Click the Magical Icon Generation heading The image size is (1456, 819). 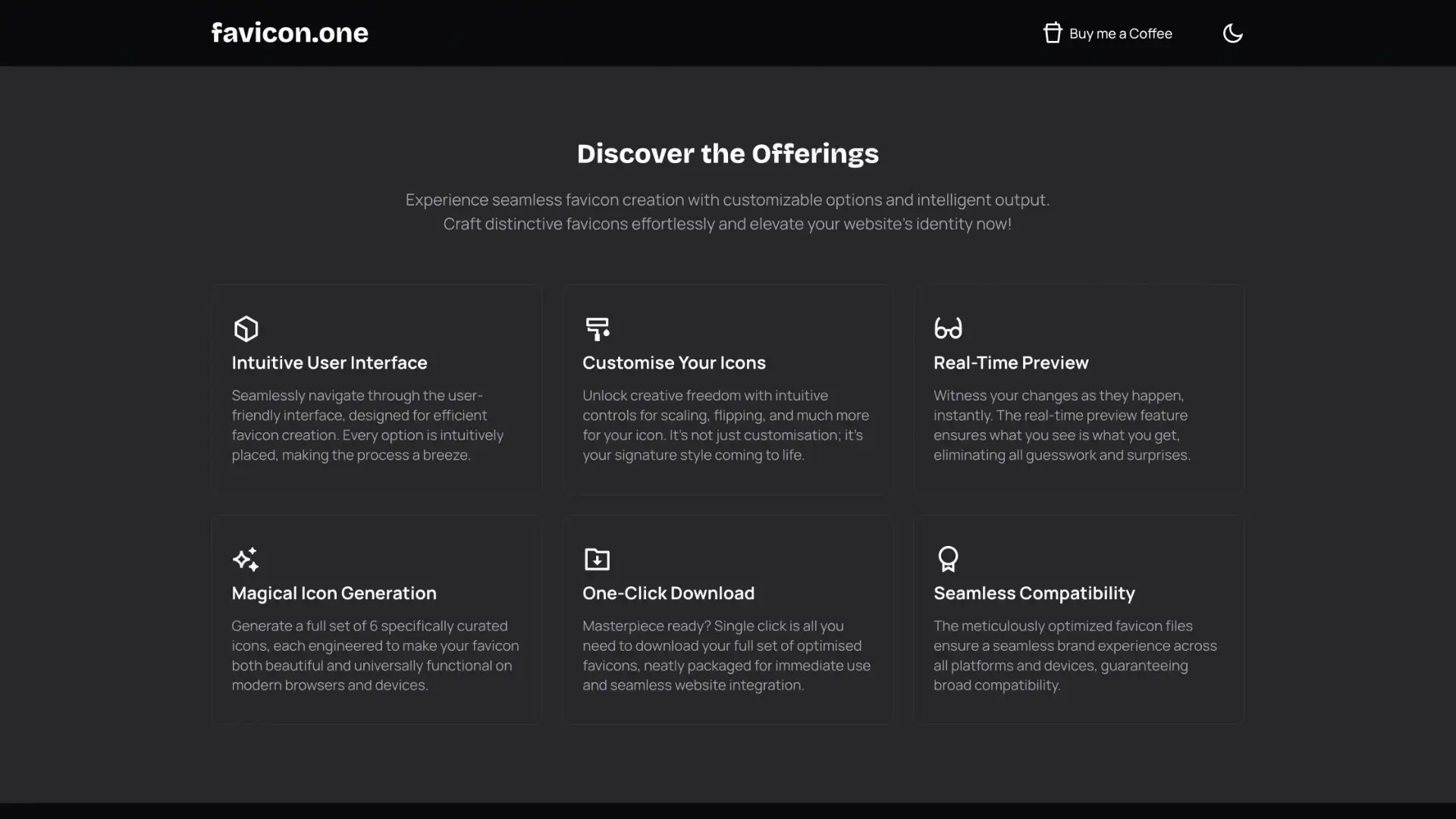click(334, 593)
